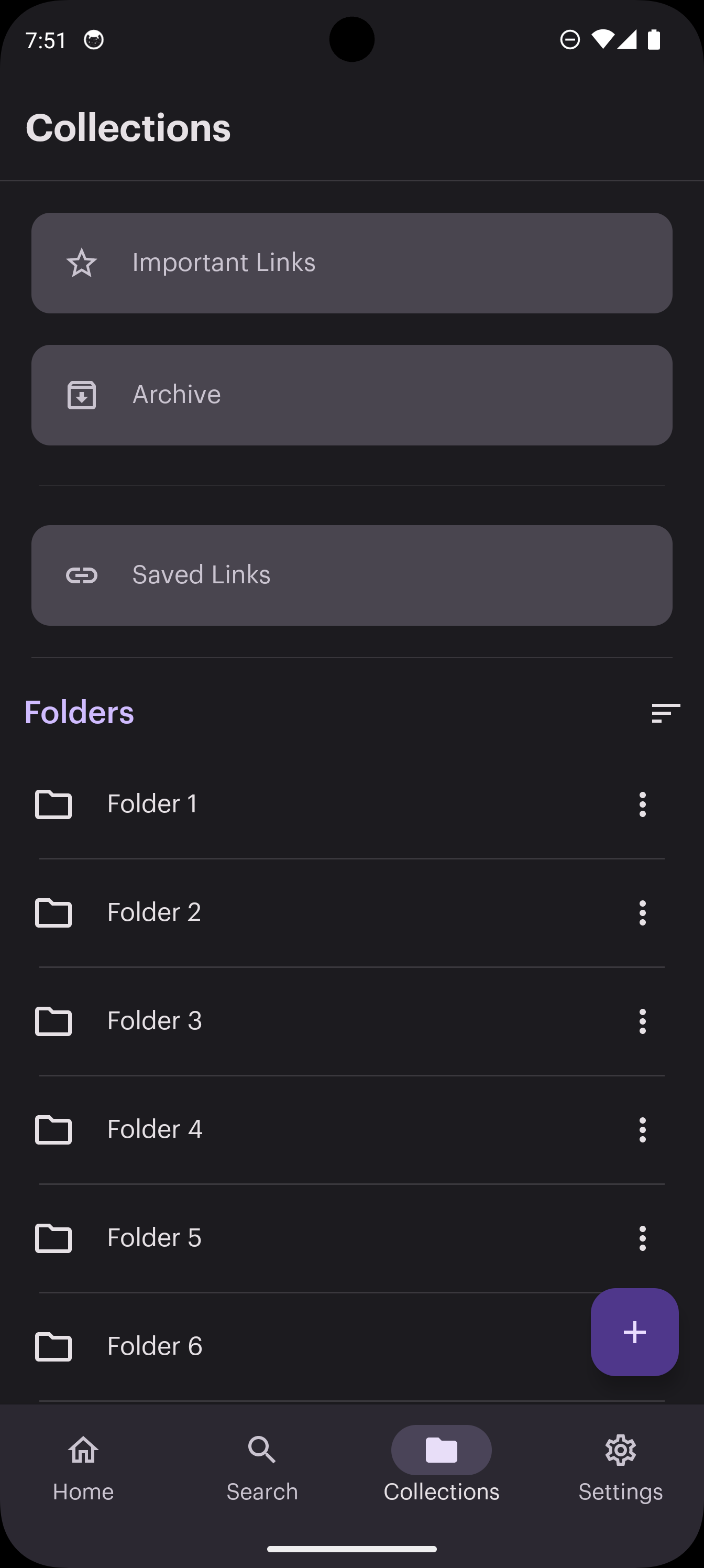Expand options menu for Folder 5
This screenshot has width=704, height=1568.
(x=642, y=1238)
